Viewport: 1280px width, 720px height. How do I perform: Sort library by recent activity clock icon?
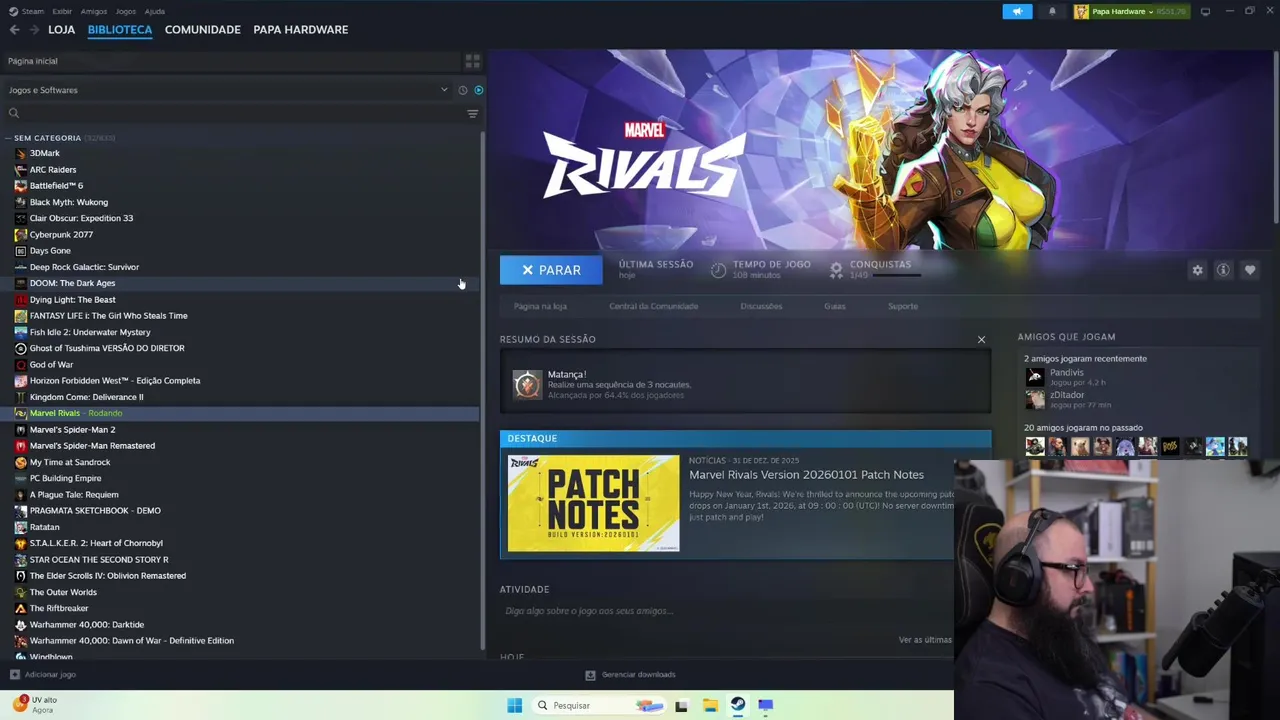click(462, 90)
